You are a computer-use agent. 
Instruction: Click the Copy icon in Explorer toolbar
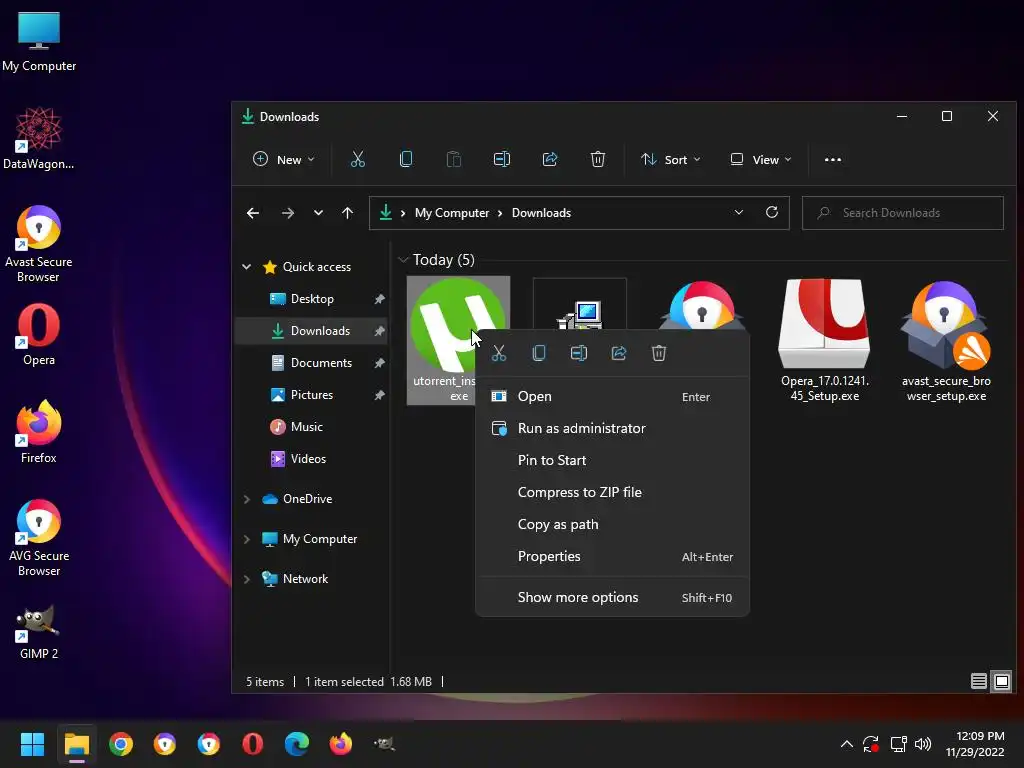point(406,159)
